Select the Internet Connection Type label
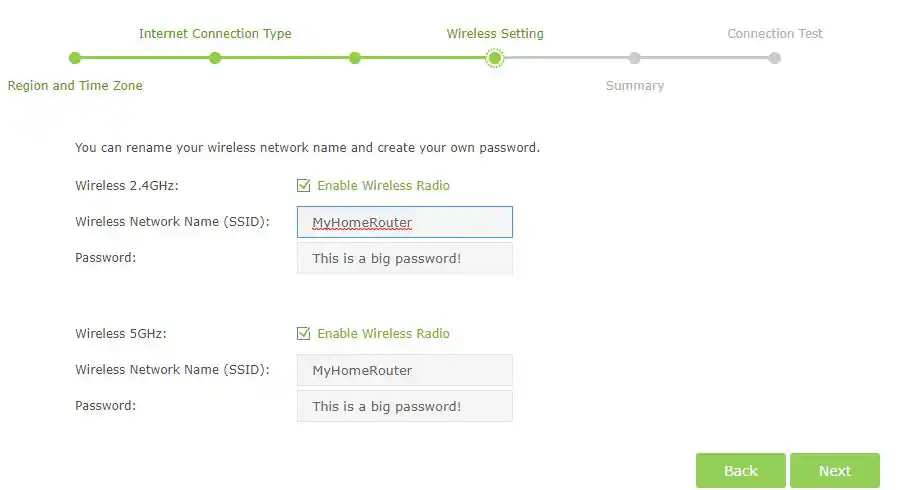 pyautogui.click(x=215, y=34)
